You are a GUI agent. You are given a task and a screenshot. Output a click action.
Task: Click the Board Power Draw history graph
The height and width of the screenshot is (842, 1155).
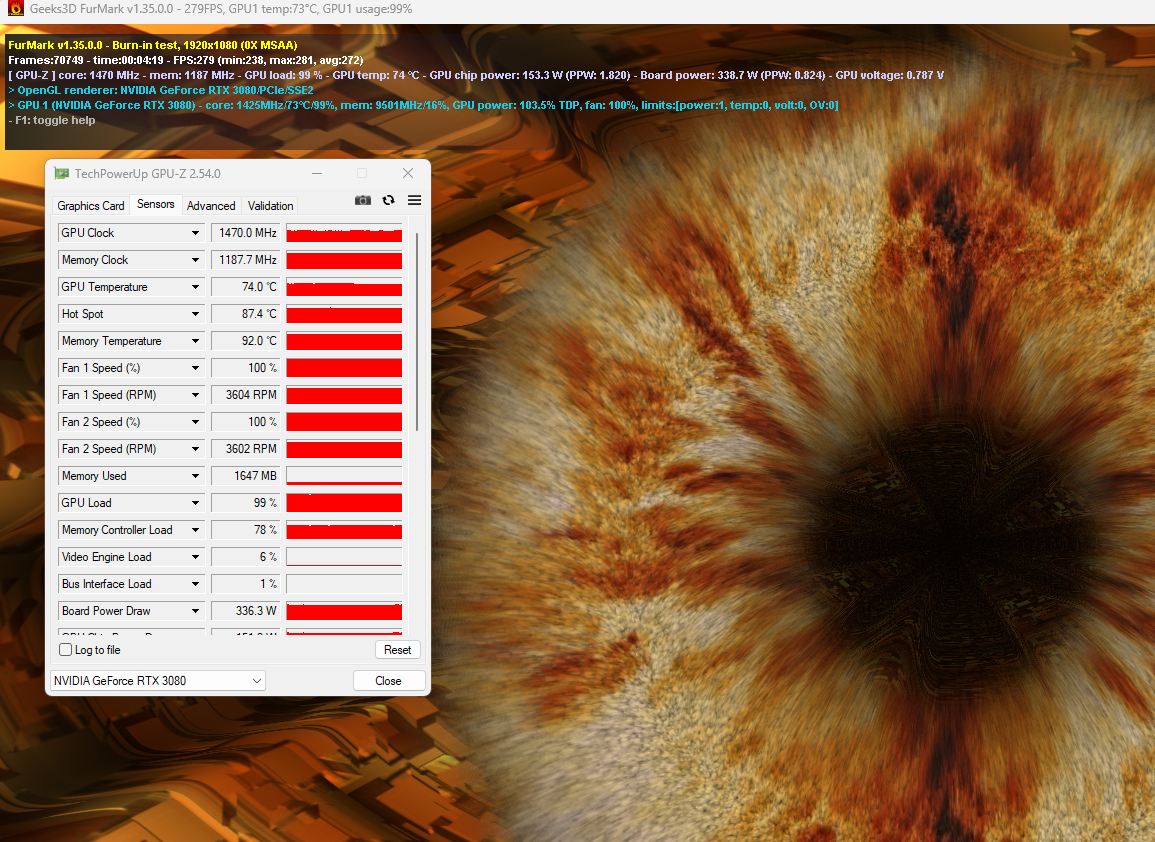pyautogui.click(x=344, y=611)
